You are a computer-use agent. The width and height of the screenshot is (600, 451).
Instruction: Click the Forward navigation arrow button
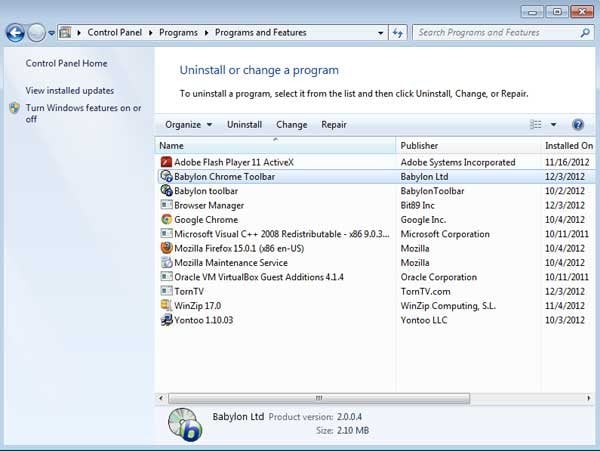click(x=36, y=33)
